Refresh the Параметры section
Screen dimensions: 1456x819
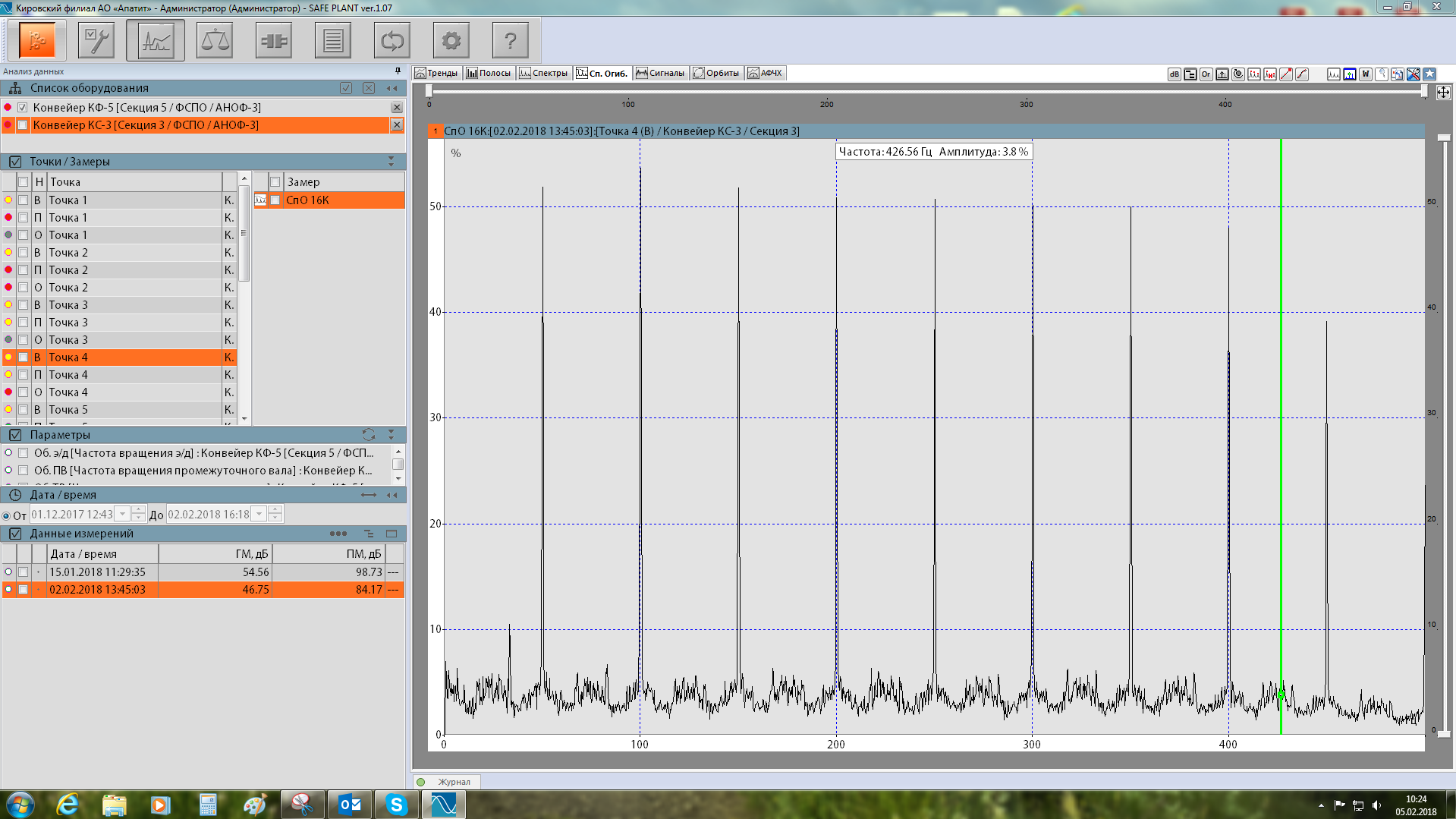click(x=369, y=435)
